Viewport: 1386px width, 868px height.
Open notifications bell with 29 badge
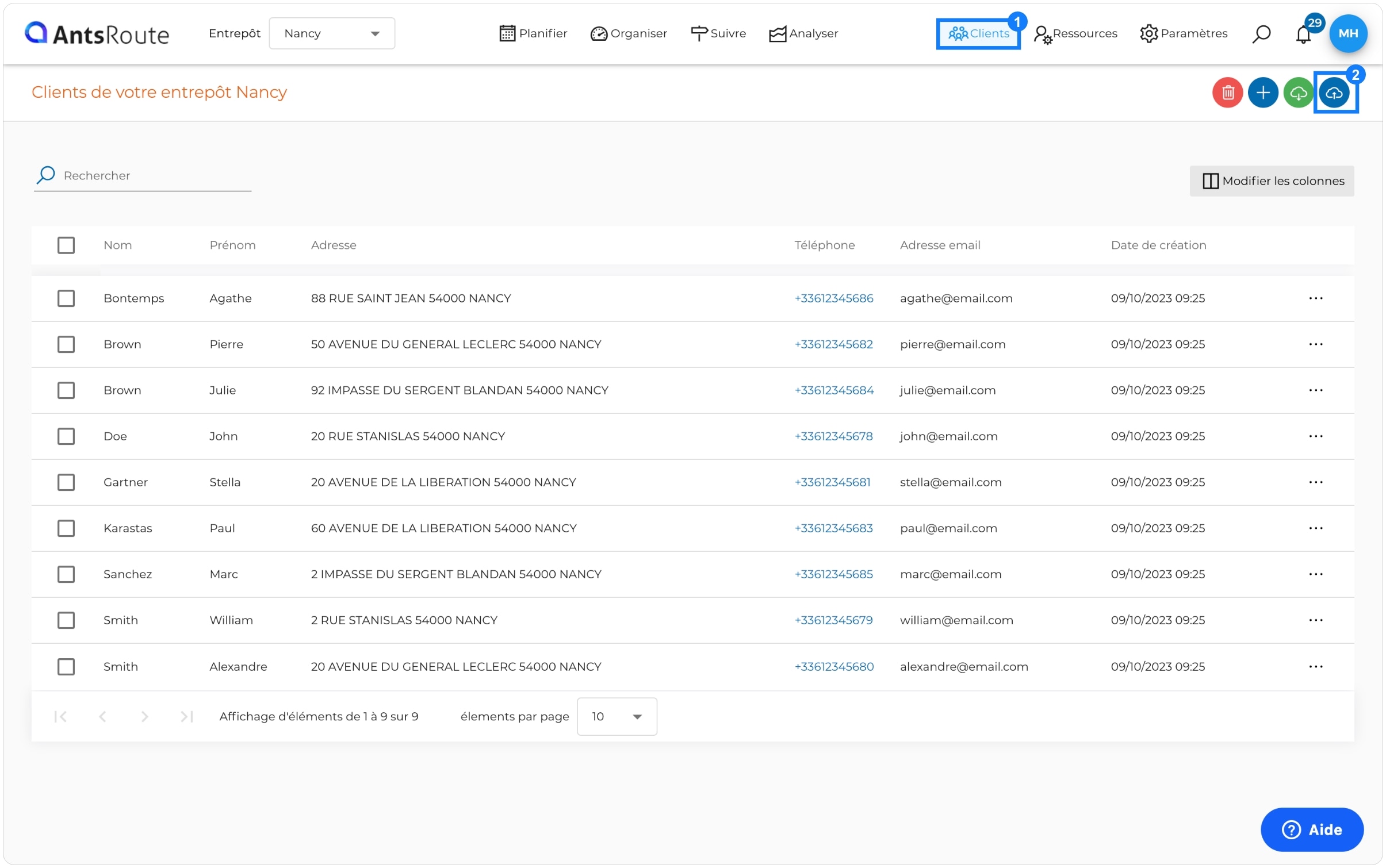pos(1303,34)
